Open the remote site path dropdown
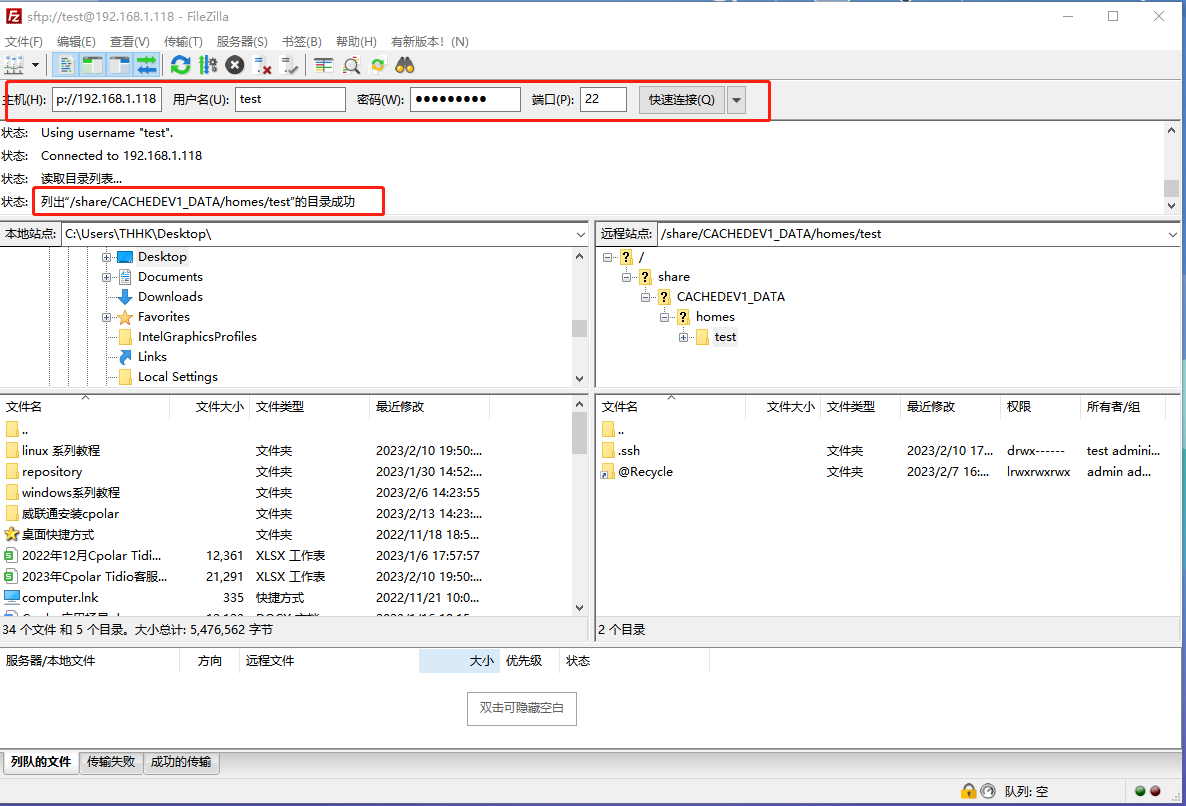The height and width of the screenshot is (806, 1186). pos(1172,234)
